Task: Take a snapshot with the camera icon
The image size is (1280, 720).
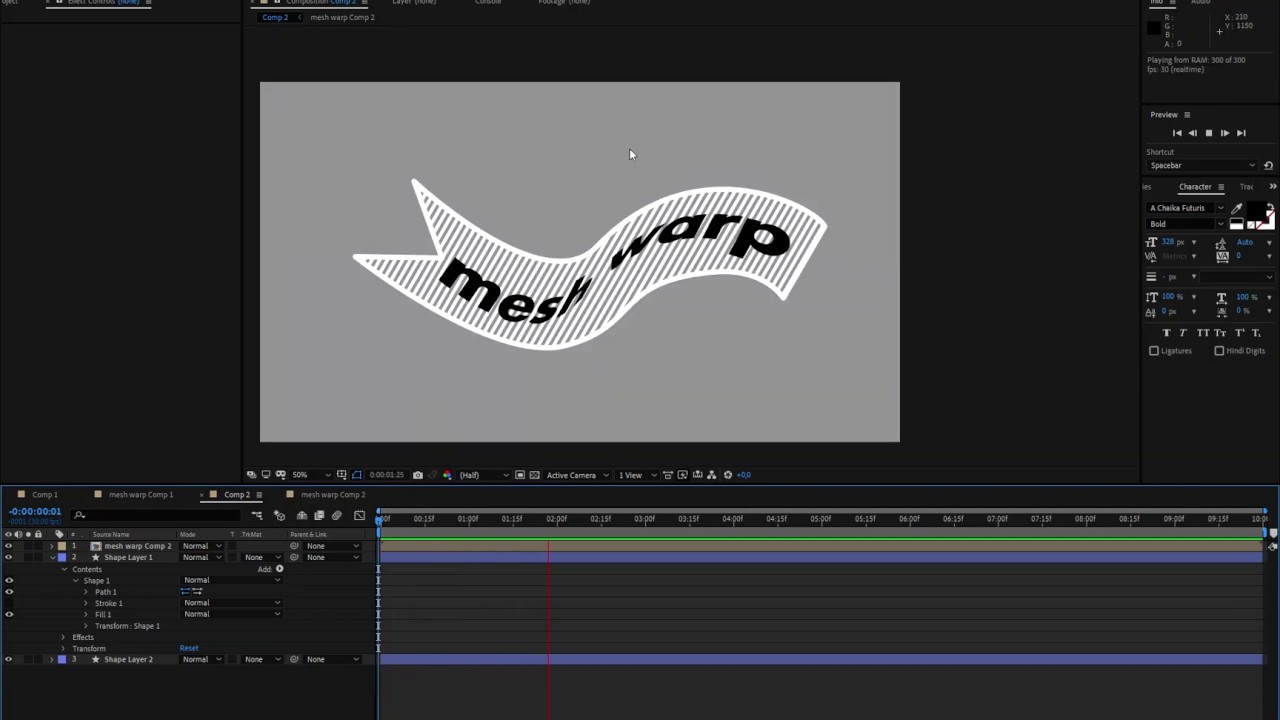Action: click(x=418, y=475)
